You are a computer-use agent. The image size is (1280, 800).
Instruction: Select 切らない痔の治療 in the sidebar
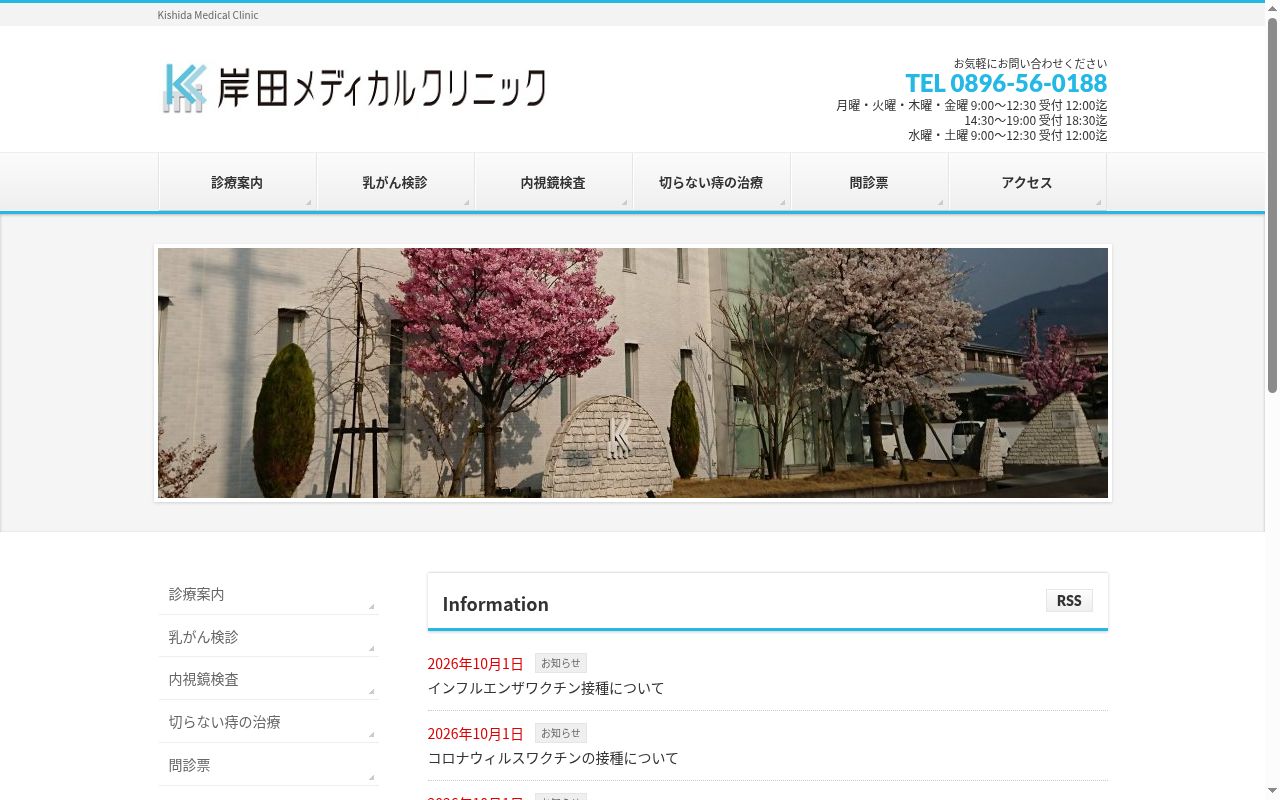[268, 722]
